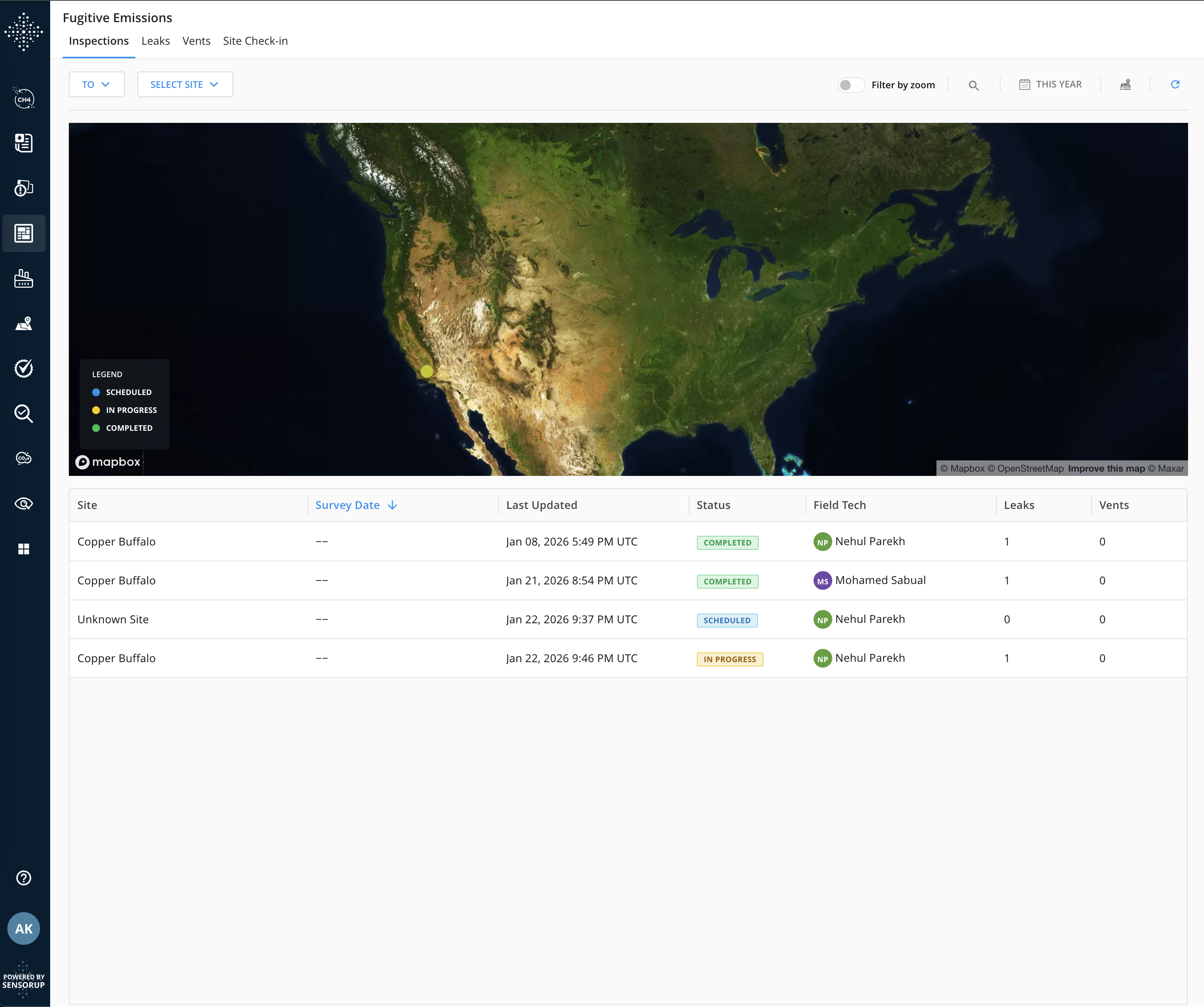The height and width of the screenshot is (1007, 1204).
Task: Open the CO2e cloud sidebar icon
Action: pyautogui.click(x=23, y=458)
